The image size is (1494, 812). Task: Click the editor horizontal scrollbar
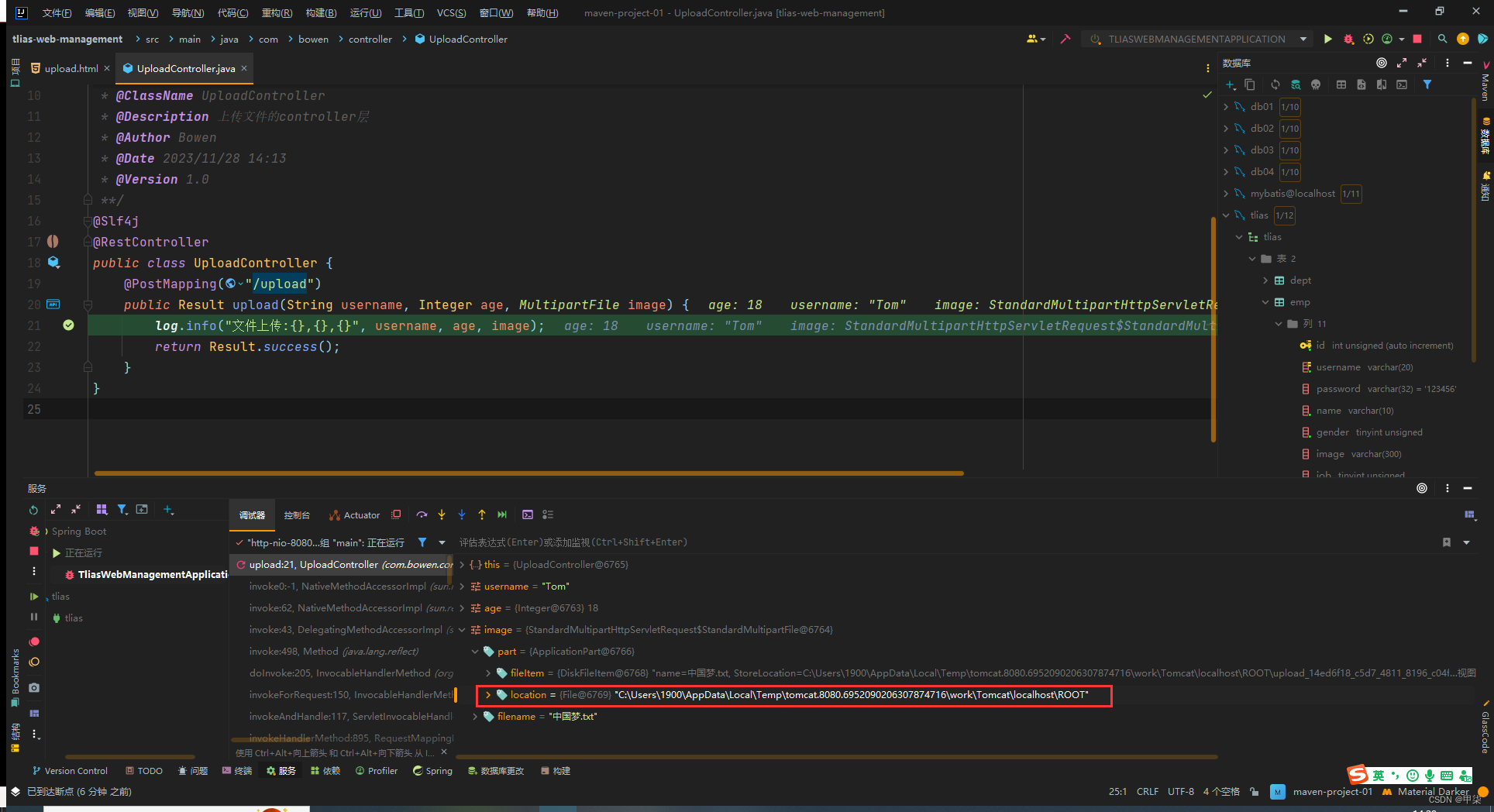[528, 473]
